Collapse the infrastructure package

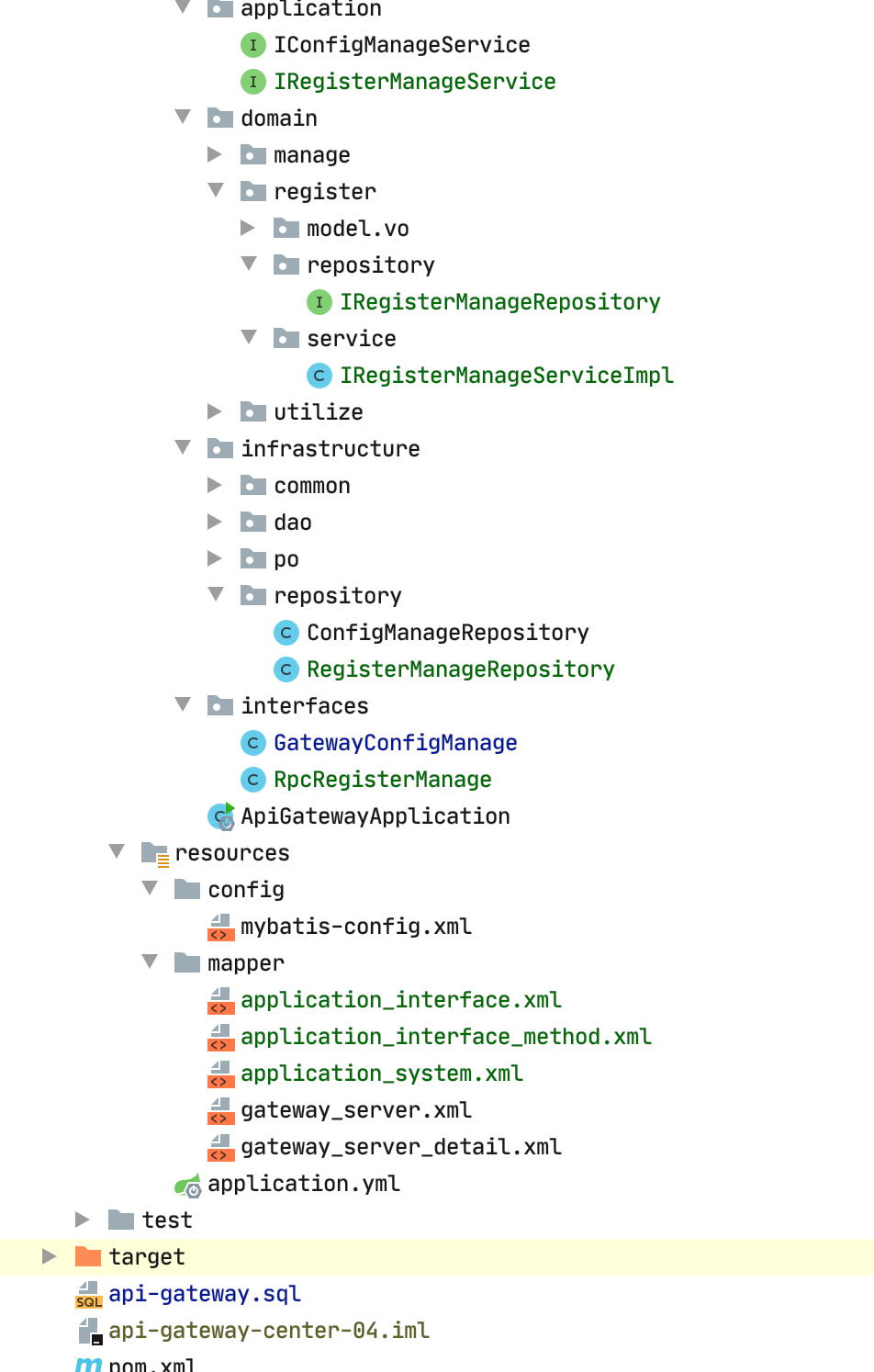tap(183, 448)
